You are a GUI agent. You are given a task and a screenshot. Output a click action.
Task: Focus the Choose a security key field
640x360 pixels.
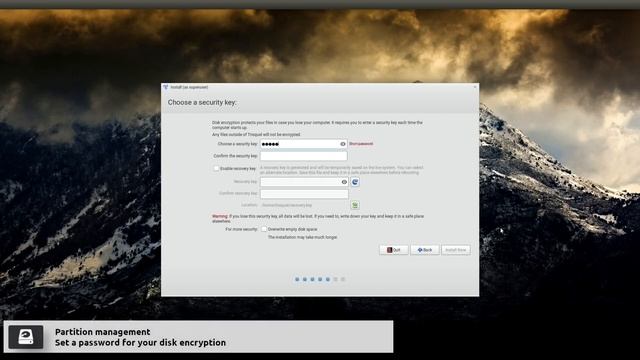pos(304,144)
